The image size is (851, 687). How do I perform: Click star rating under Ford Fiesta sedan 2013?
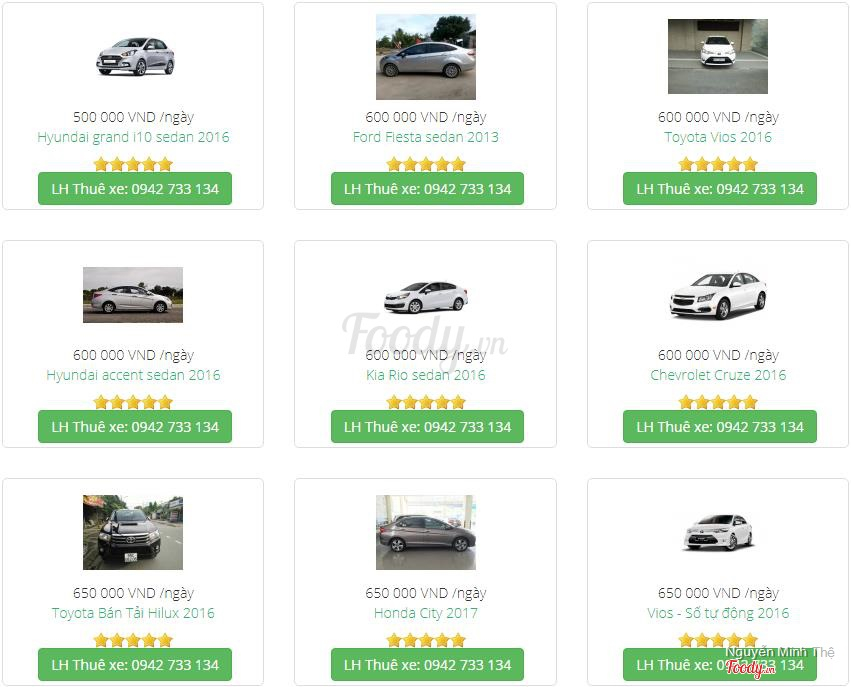[426, 164]
